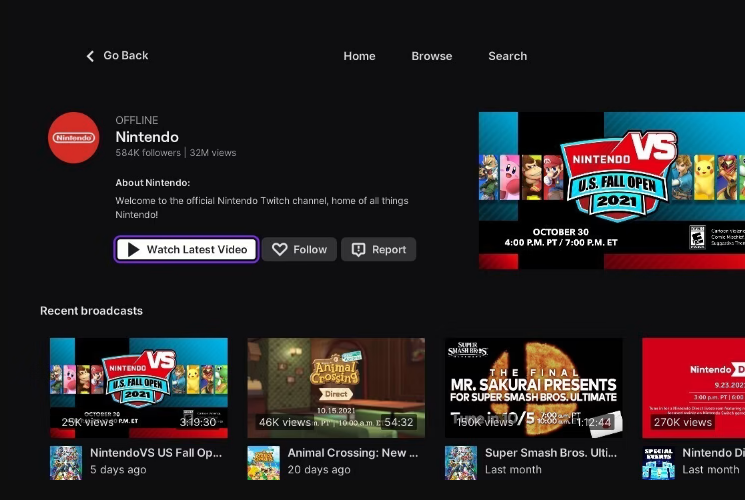Open Smash Bros game icon under NintendoVS US Fall Open

[66, 462]
